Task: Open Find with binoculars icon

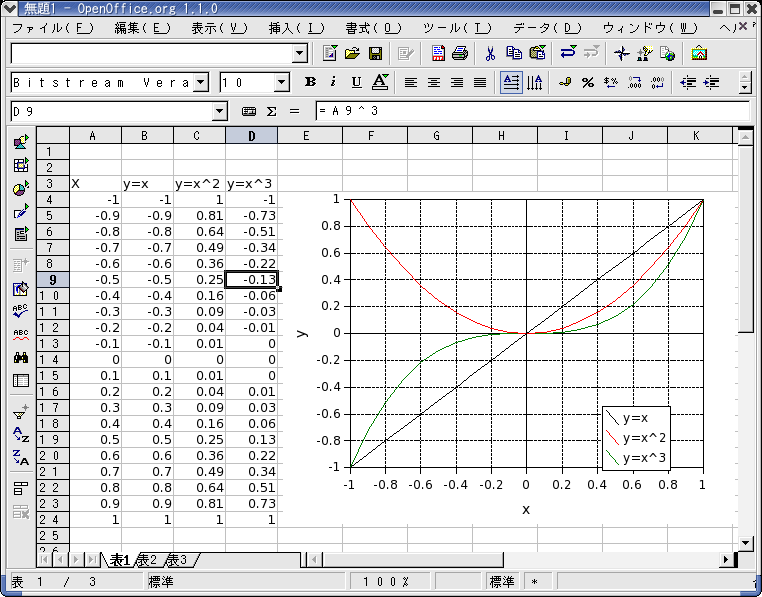Action: [x=20, y=357]
